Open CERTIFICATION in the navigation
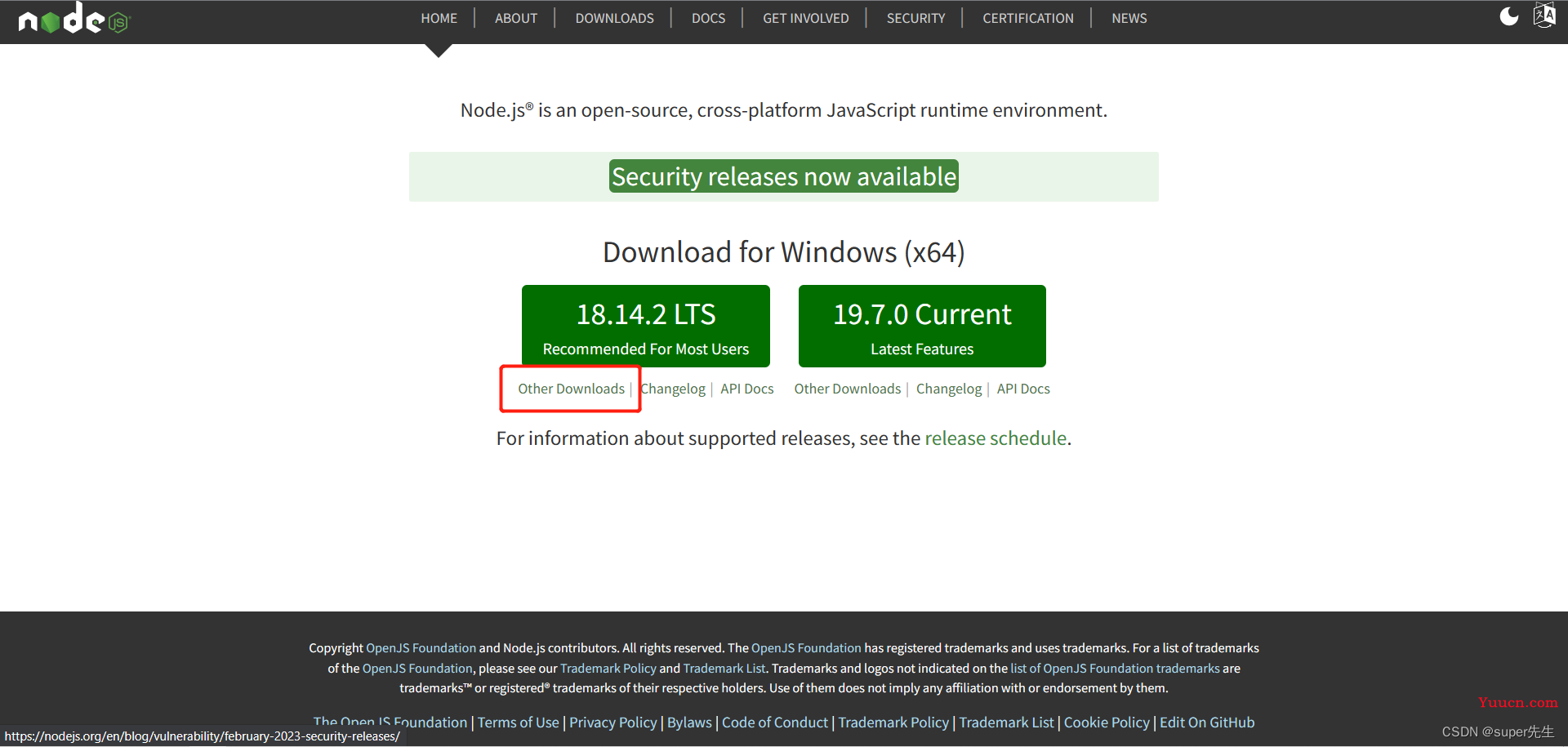Image resolution: width=1568 pixels, height=747 pixels. pyautogui.click(x=1028, y=18)
